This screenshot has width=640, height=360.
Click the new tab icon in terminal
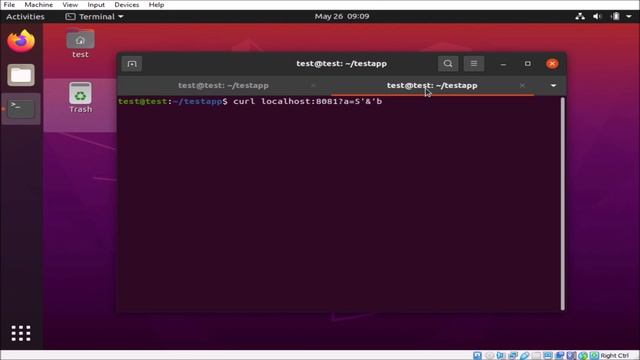pos(132,64)
